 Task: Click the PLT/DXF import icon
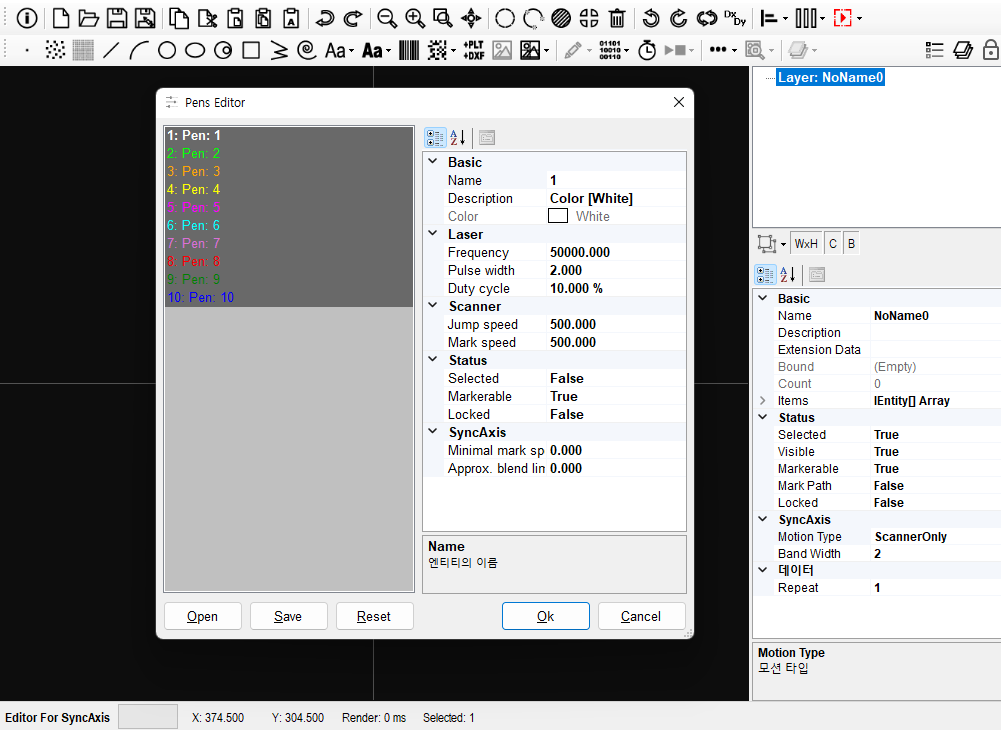474,50
